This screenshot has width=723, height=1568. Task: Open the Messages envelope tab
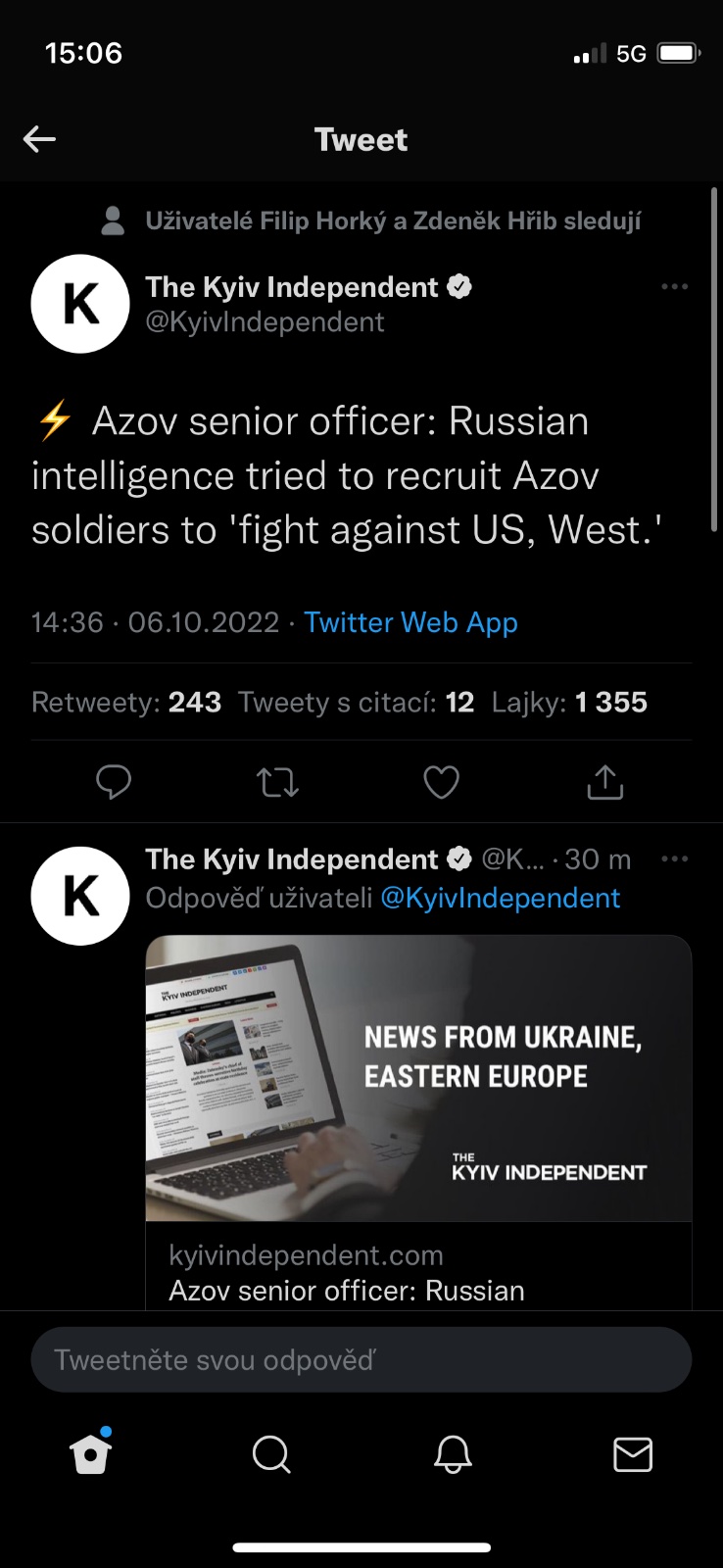pyautogui.click(x=633, y=1454)
